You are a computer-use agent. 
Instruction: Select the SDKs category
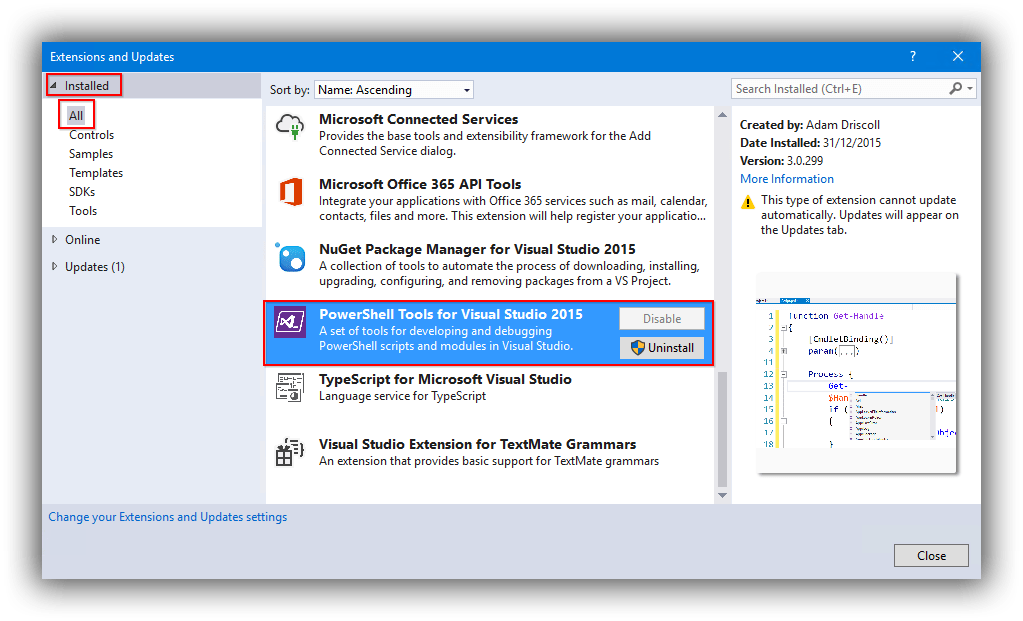pyautogui.click(x=82, y=192)
